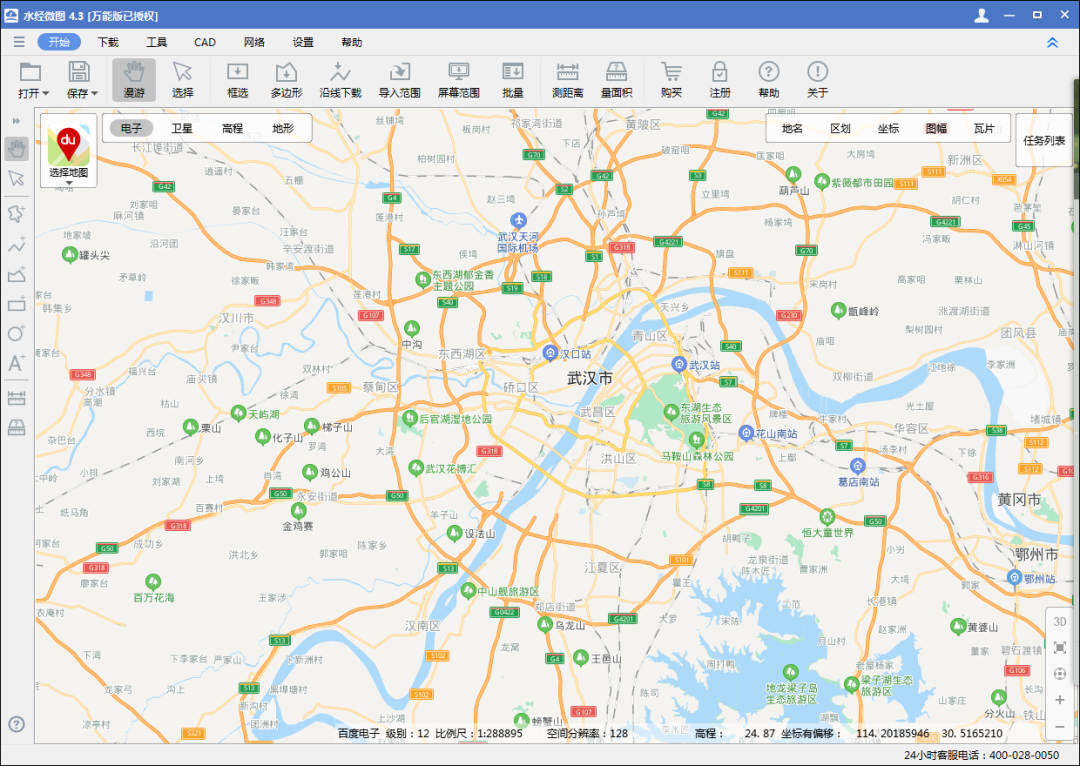Select arrow pointer tool in left sidebar
The height and width of the screenshot is (766, 1080).
point(17,179)
